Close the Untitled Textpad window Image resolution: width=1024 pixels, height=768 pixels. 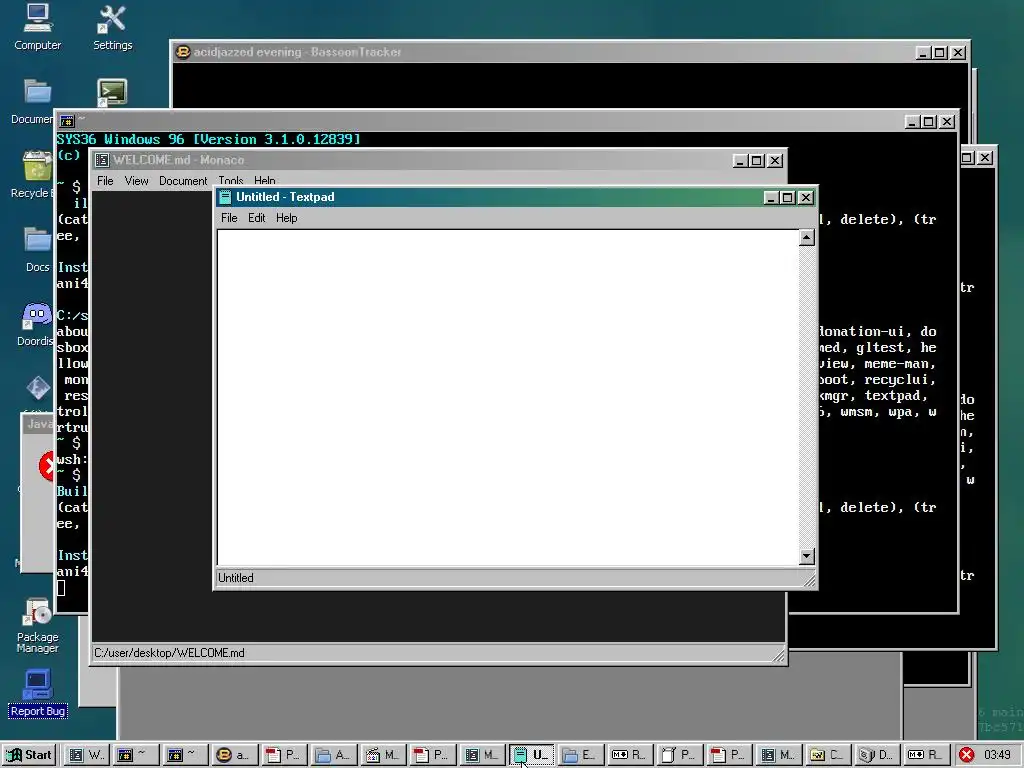[806, 197]
